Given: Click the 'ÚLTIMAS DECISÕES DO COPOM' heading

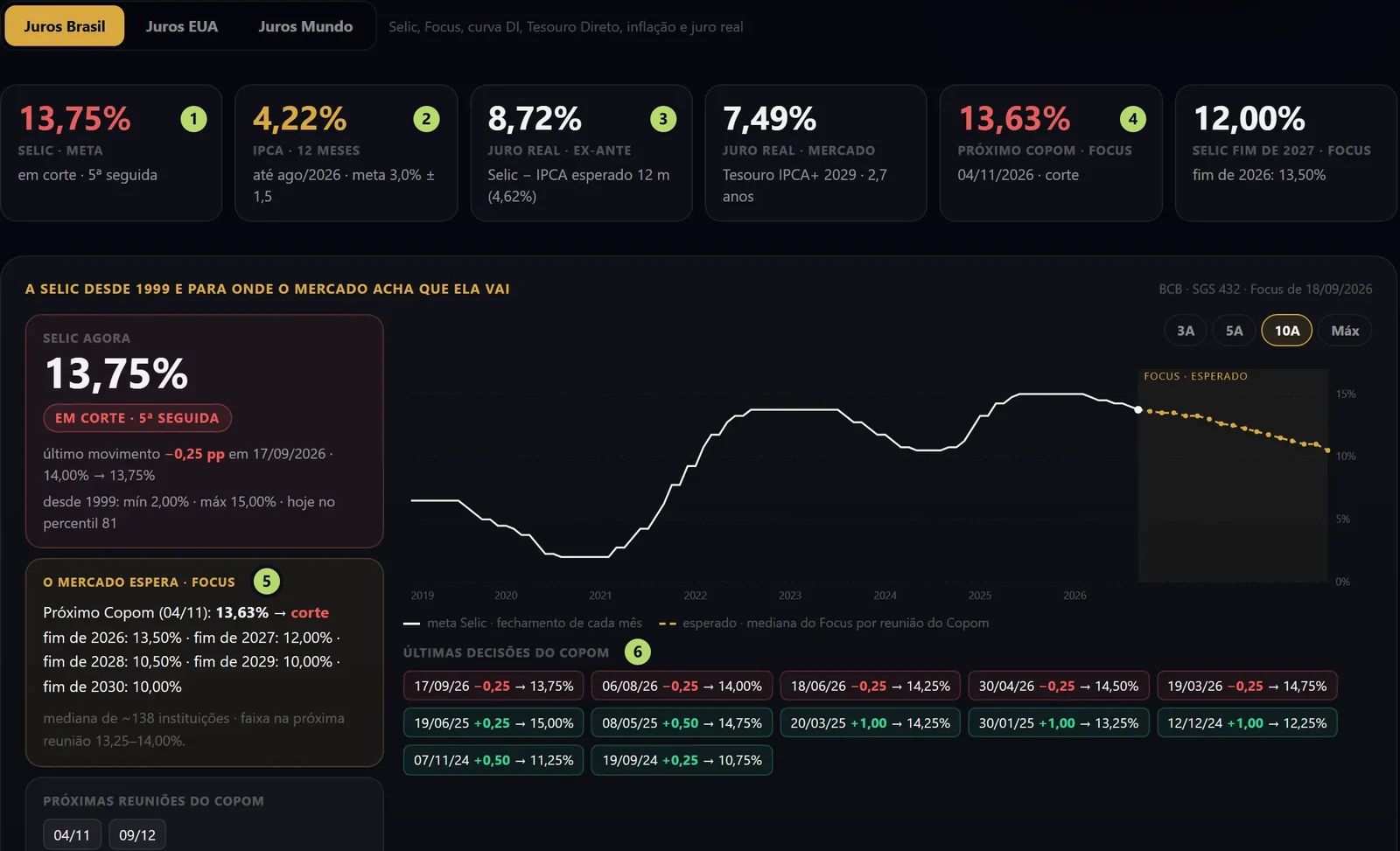Looking at the screenshot, I should (506, 652).
